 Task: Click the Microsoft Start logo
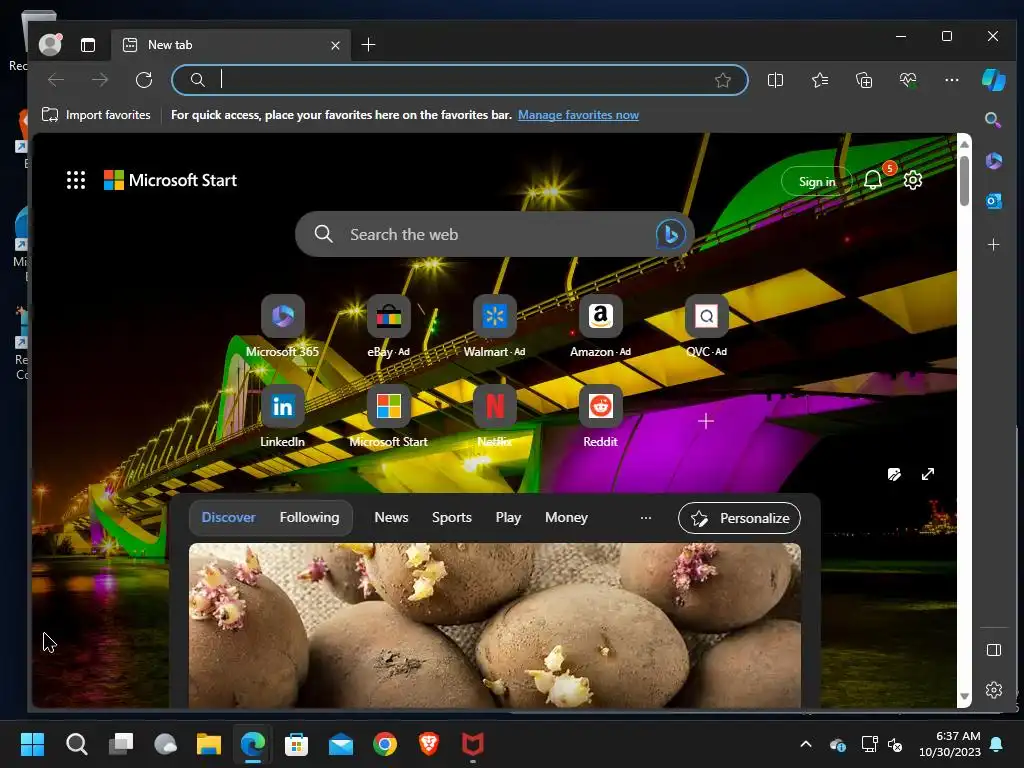pyautogui.click(x=170, y=180)
